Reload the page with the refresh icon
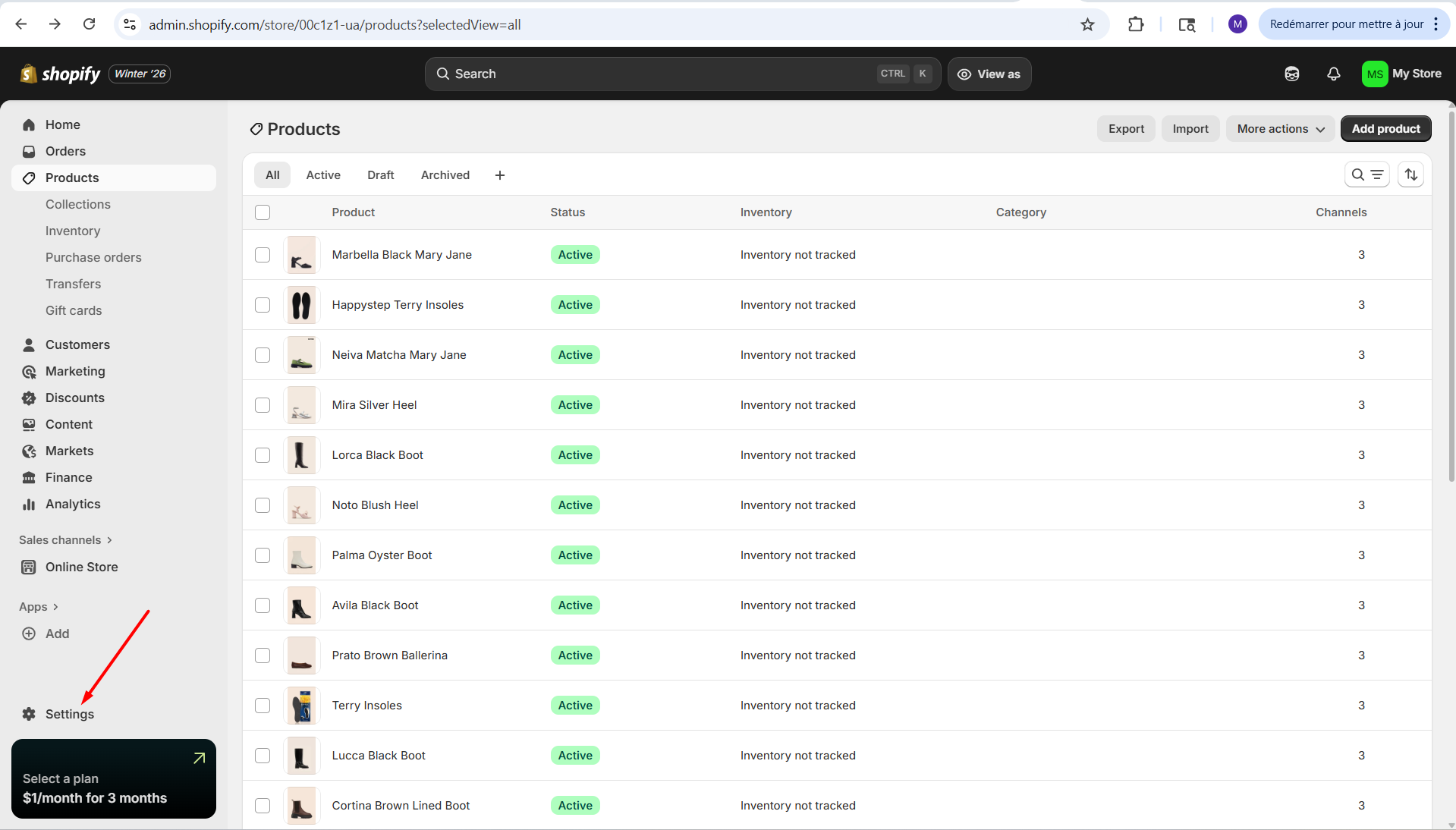The height and width of the screenshot is (830, 1456). coord(89,24)
